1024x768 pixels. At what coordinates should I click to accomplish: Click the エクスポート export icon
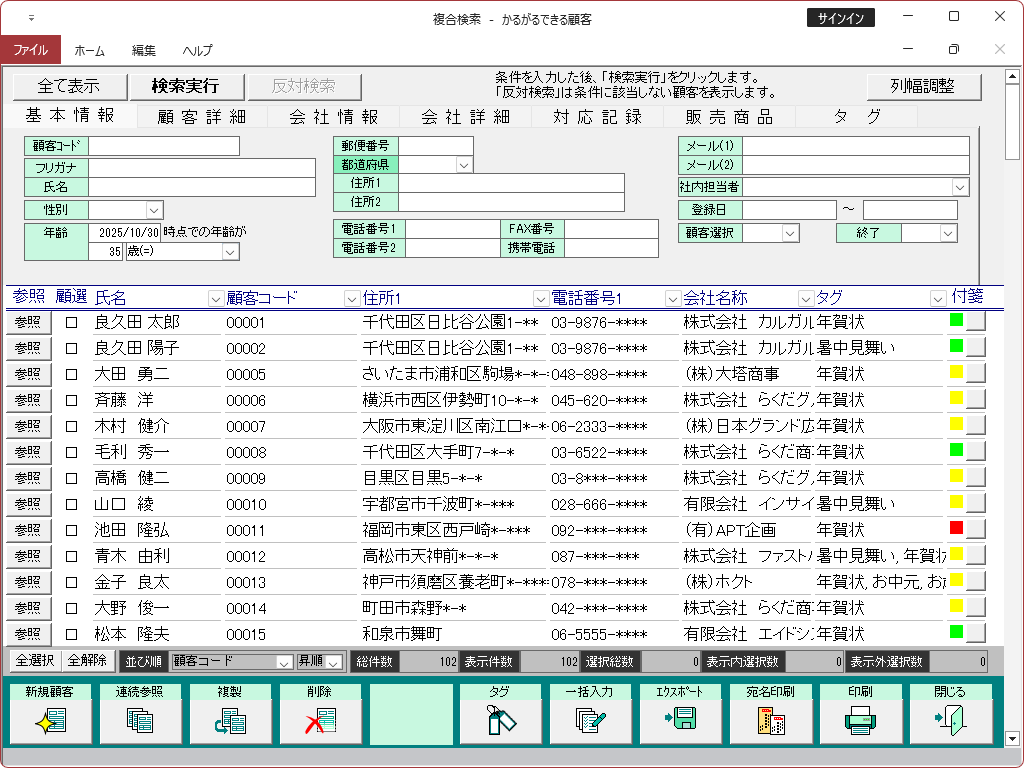(680, 720)
